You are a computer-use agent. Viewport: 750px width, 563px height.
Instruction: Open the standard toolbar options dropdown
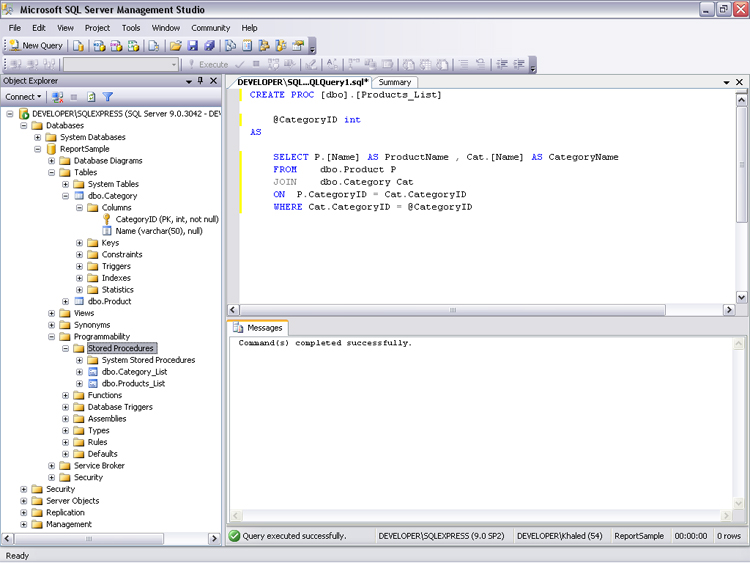[312, 46]
